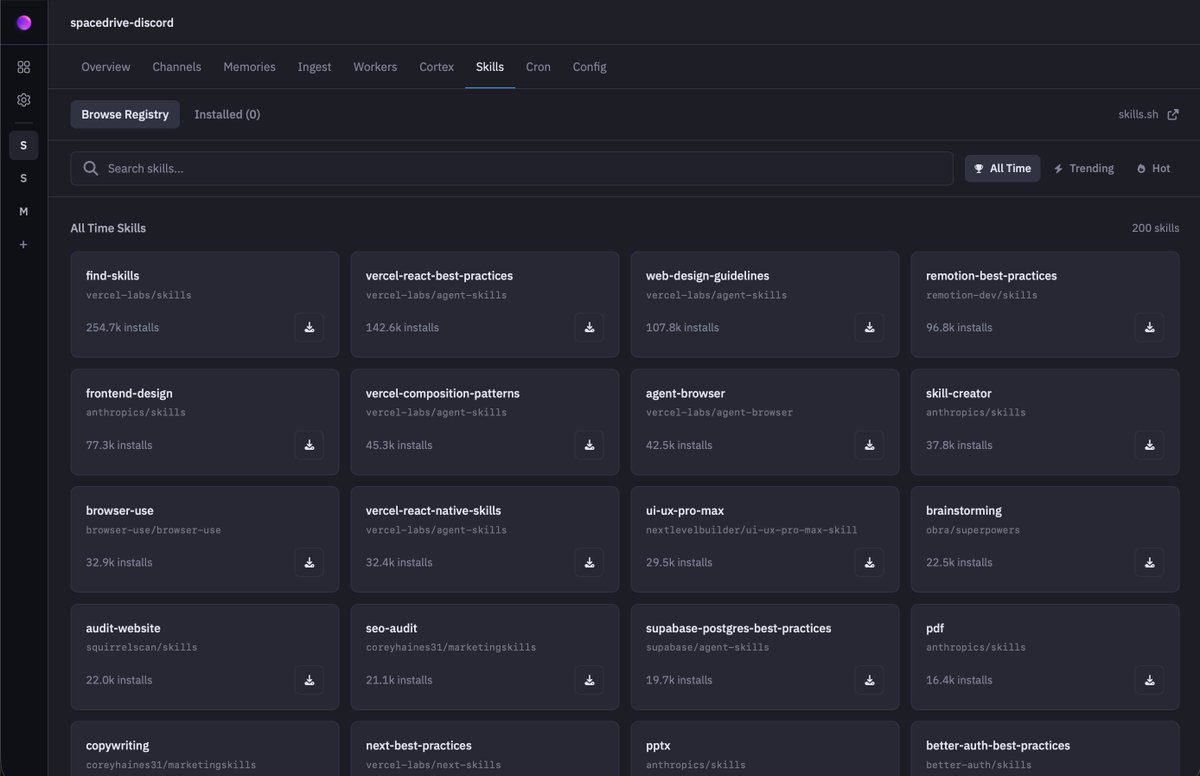Open the Ingest tab
Viewport: 1200px width, 776px height.
click(314, 67)
